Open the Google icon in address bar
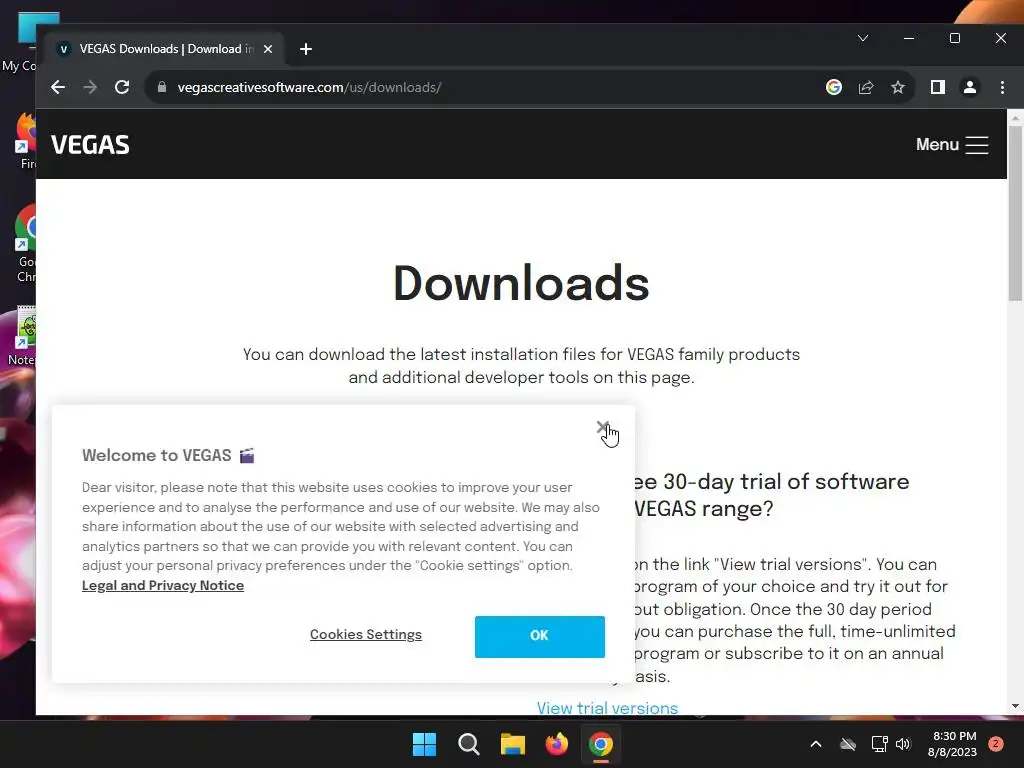This screenshot has width=1024, height=768. point(833,87)
